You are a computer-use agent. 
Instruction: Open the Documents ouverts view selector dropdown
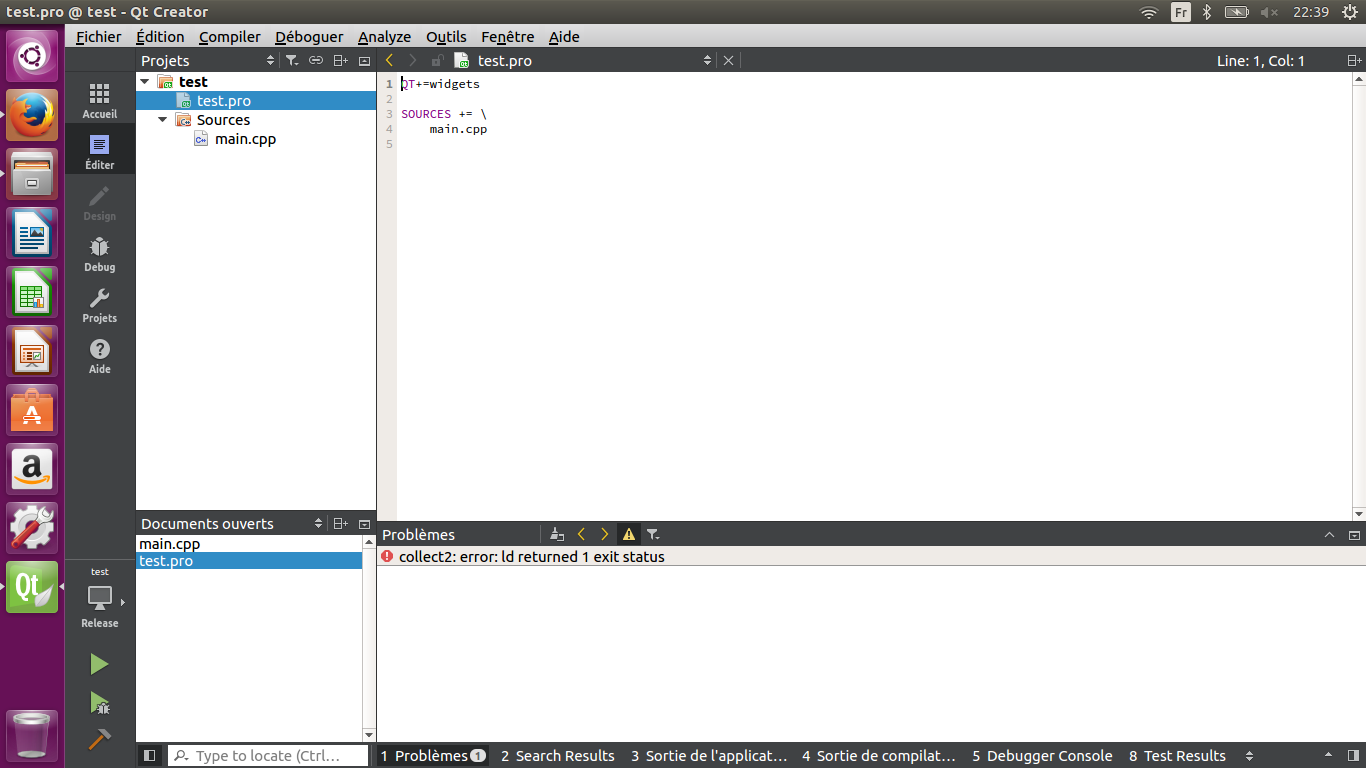[319, 524]
